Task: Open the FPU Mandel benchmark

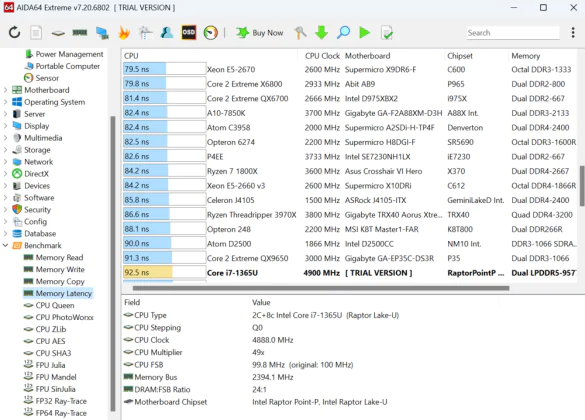Action: [x=50, y=377]
